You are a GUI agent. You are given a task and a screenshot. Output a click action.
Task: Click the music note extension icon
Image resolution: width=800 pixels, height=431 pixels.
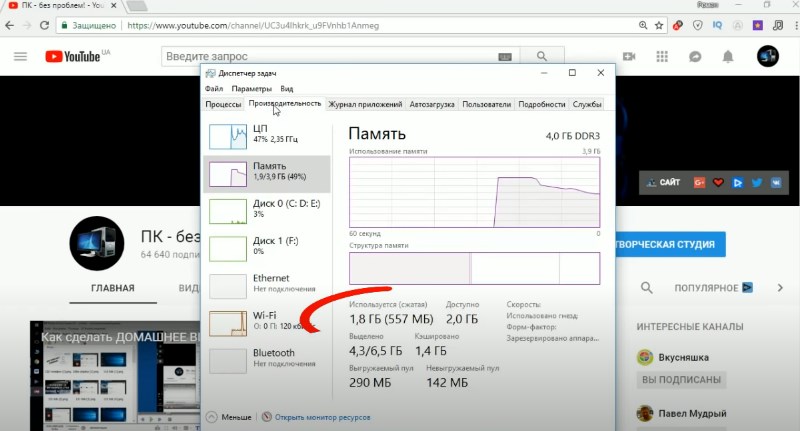tap(778, 26)
